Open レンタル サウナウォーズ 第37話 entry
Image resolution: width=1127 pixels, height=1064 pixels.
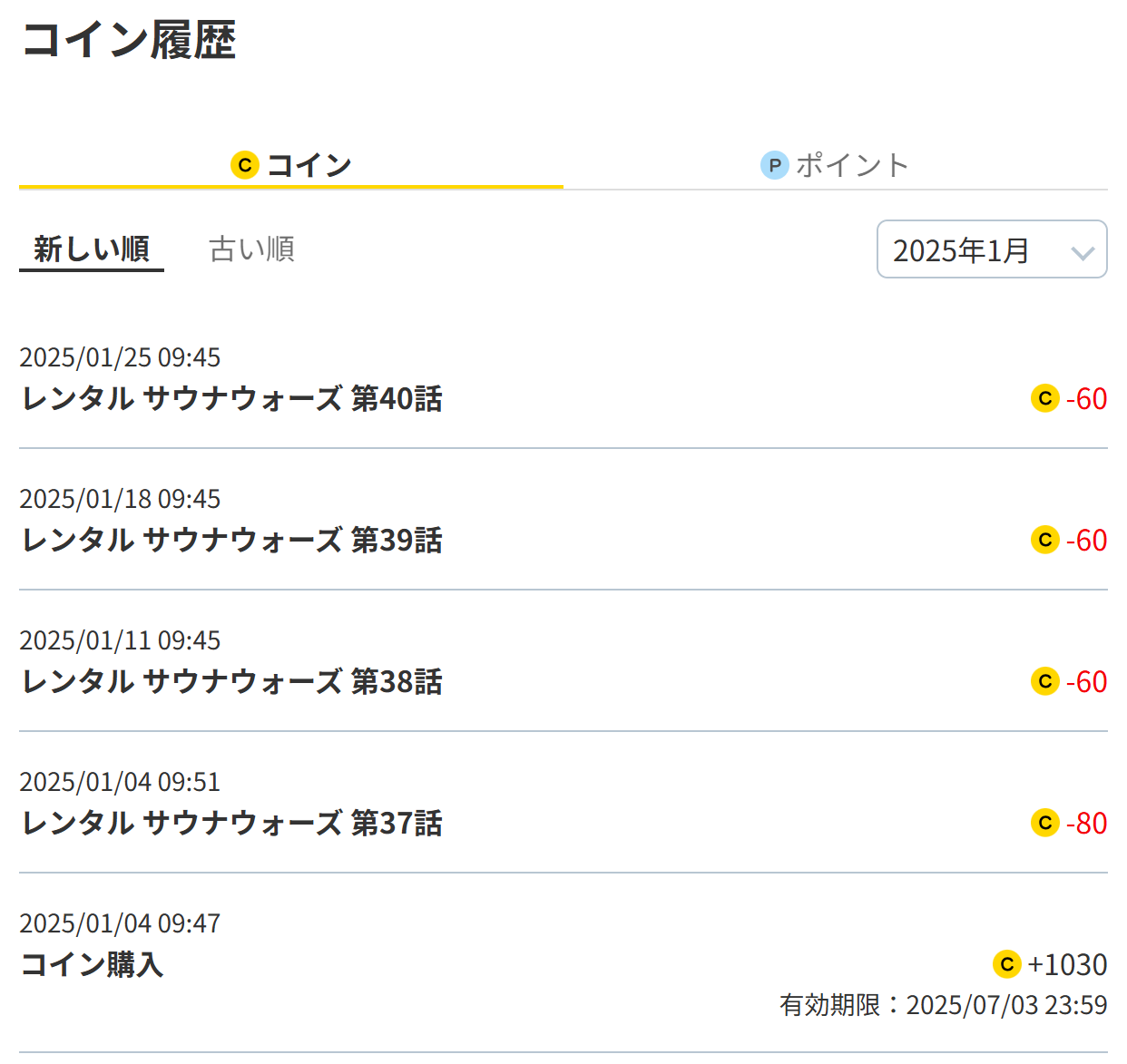click(x=563, y=803)
